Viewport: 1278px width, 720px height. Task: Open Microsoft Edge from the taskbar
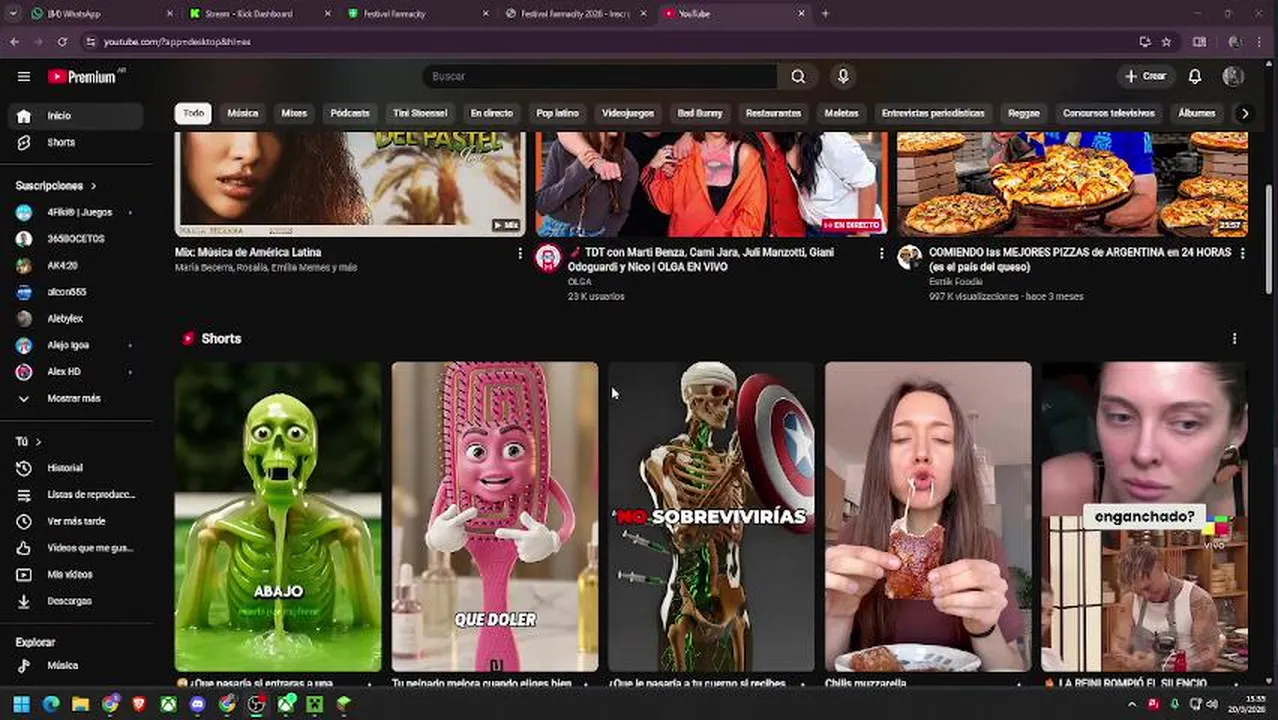(x=51, y=704)
